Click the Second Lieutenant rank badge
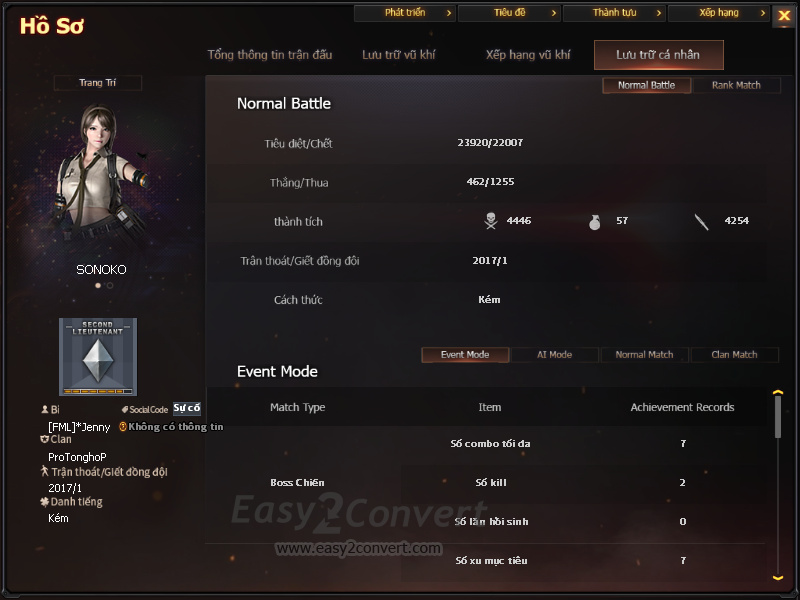The image size is (800, 600). (x=98, y=357)
